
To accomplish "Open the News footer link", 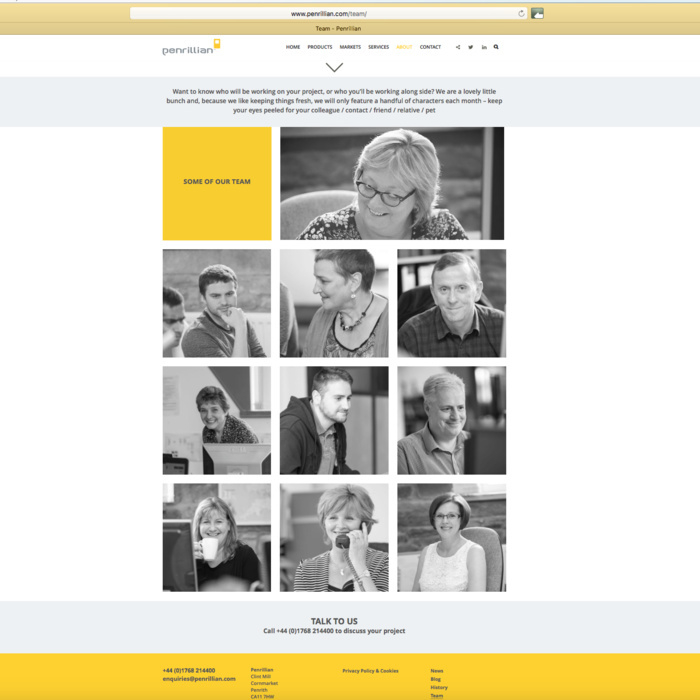I will 437,671.
